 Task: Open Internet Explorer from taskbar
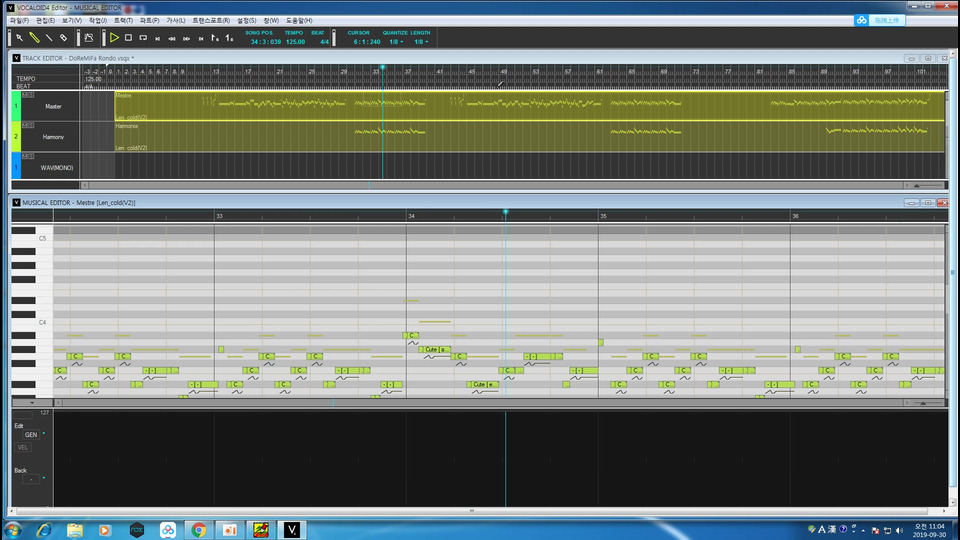[x=44, y=530]
